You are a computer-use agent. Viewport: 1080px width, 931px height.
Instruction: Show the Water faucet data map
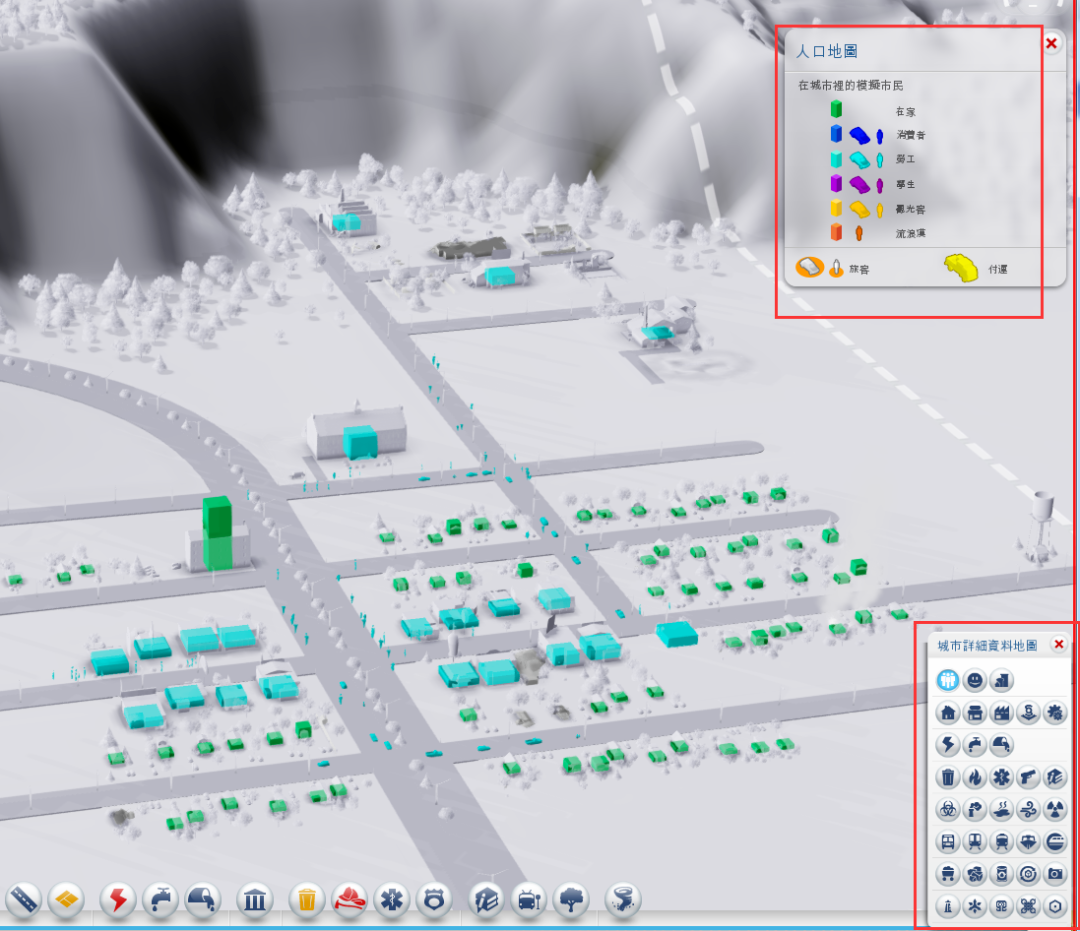pos(975,744)
